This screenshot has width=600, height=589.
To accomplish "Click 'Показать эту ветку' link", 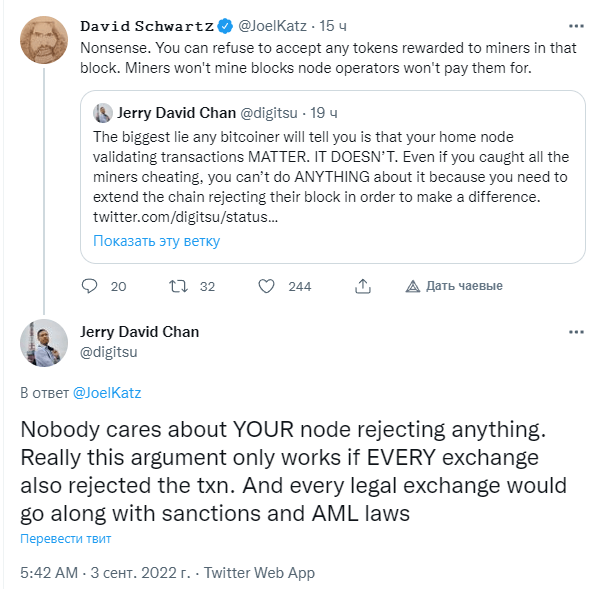I will tap(157, 241).
